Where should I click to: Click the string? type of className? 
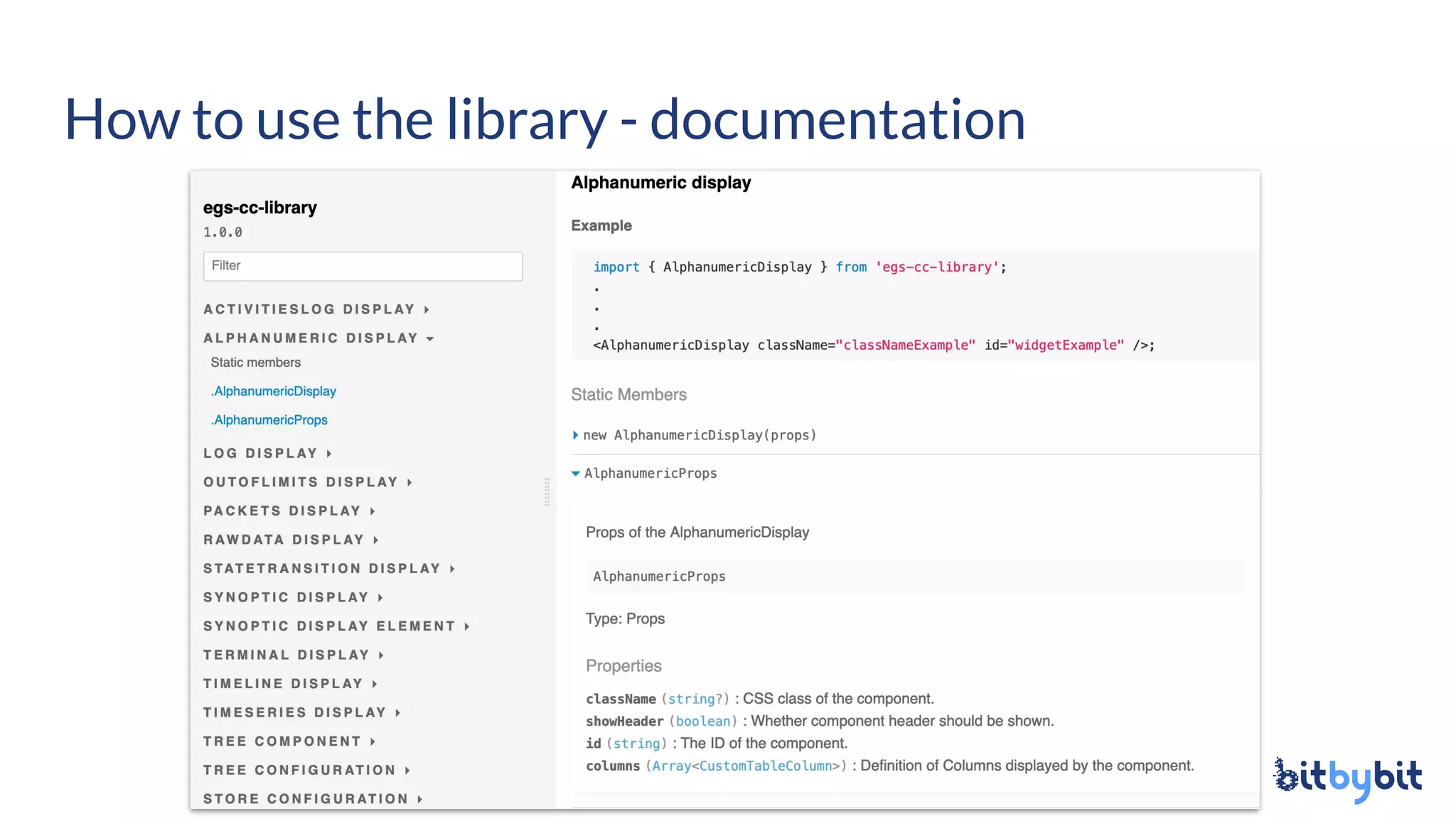pos(695,699)
